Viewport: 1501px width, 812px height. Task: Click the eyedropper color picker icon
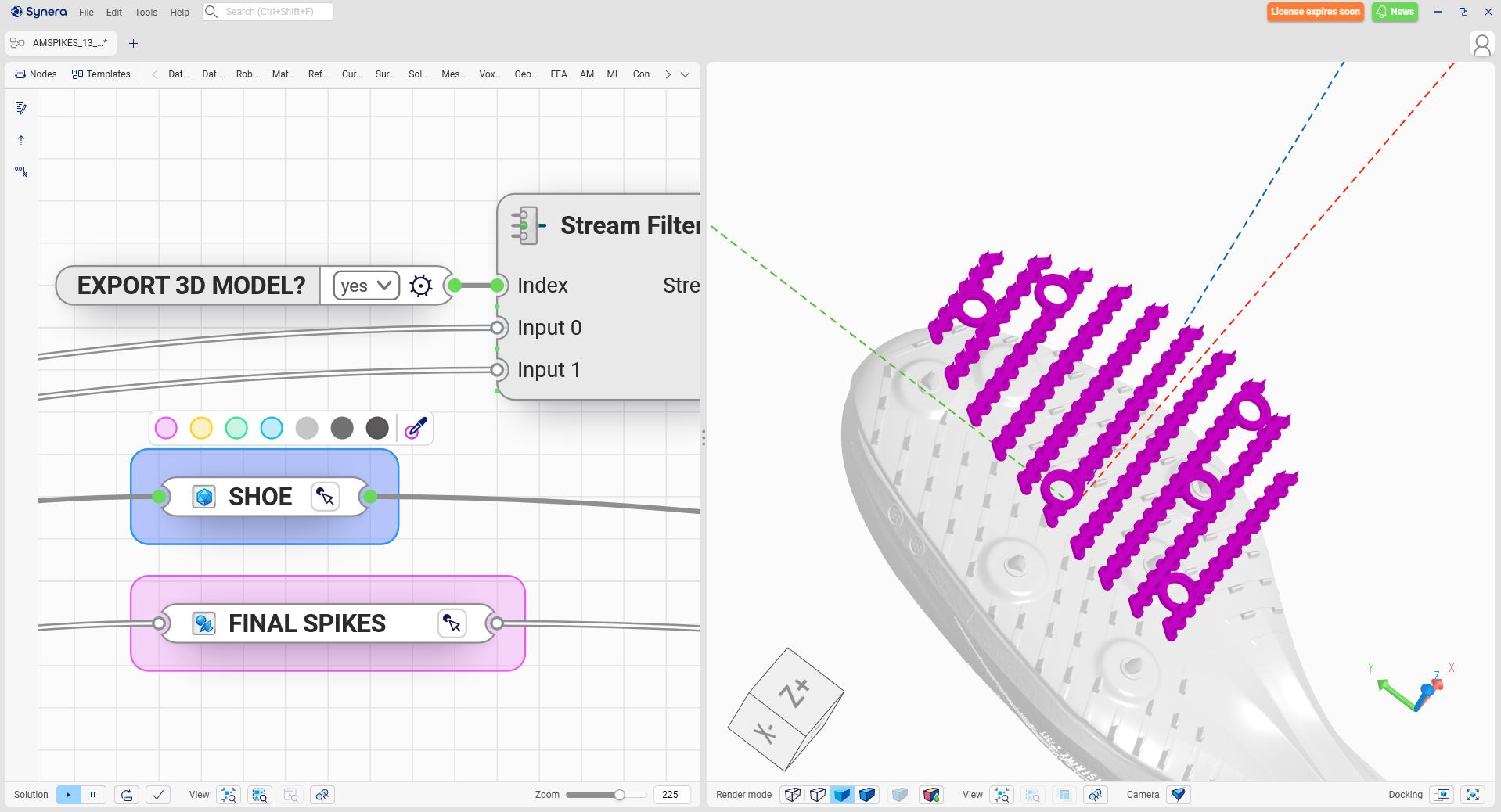point(416,428)
